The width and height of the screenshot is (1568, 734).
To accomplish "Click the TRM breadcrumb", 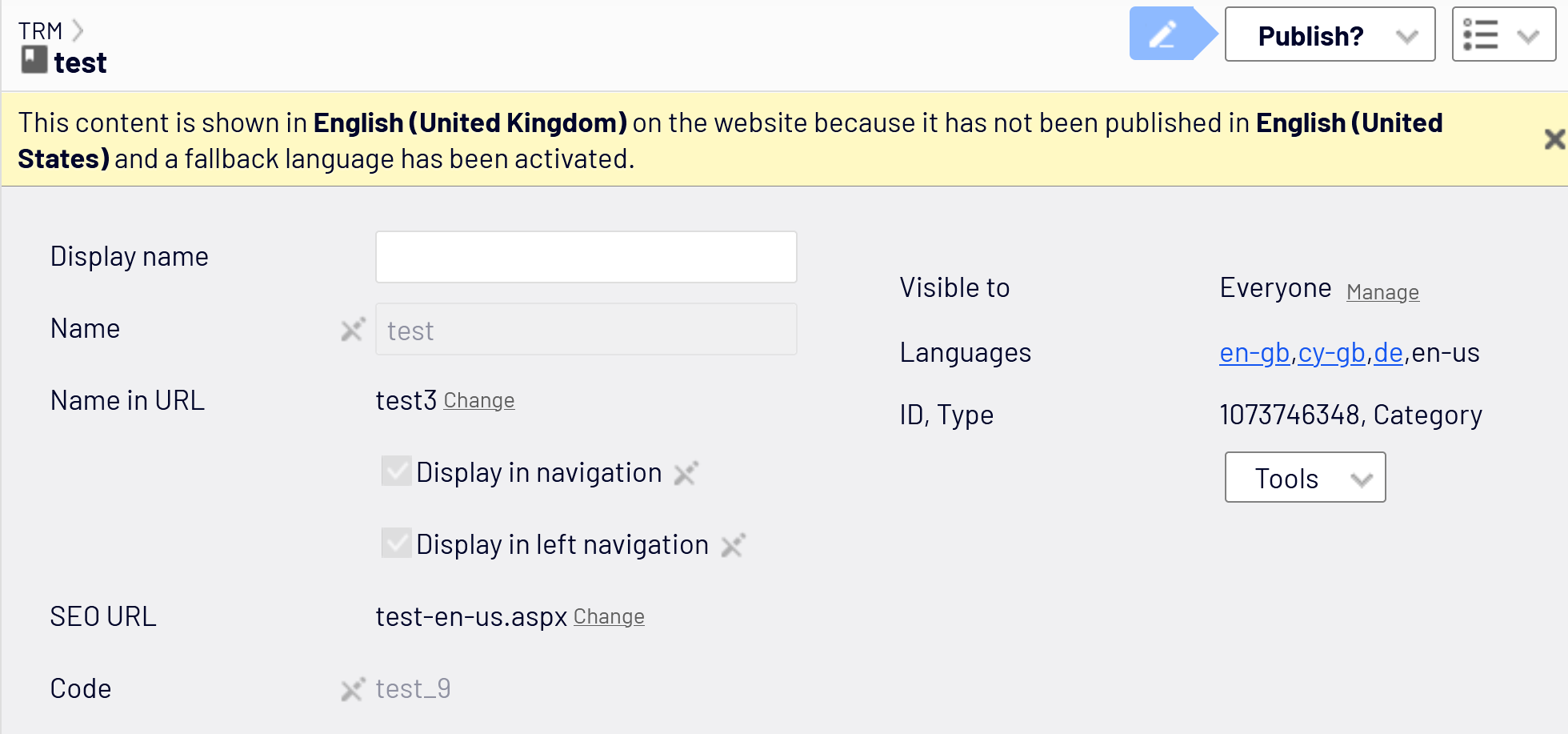I will 40,31.
